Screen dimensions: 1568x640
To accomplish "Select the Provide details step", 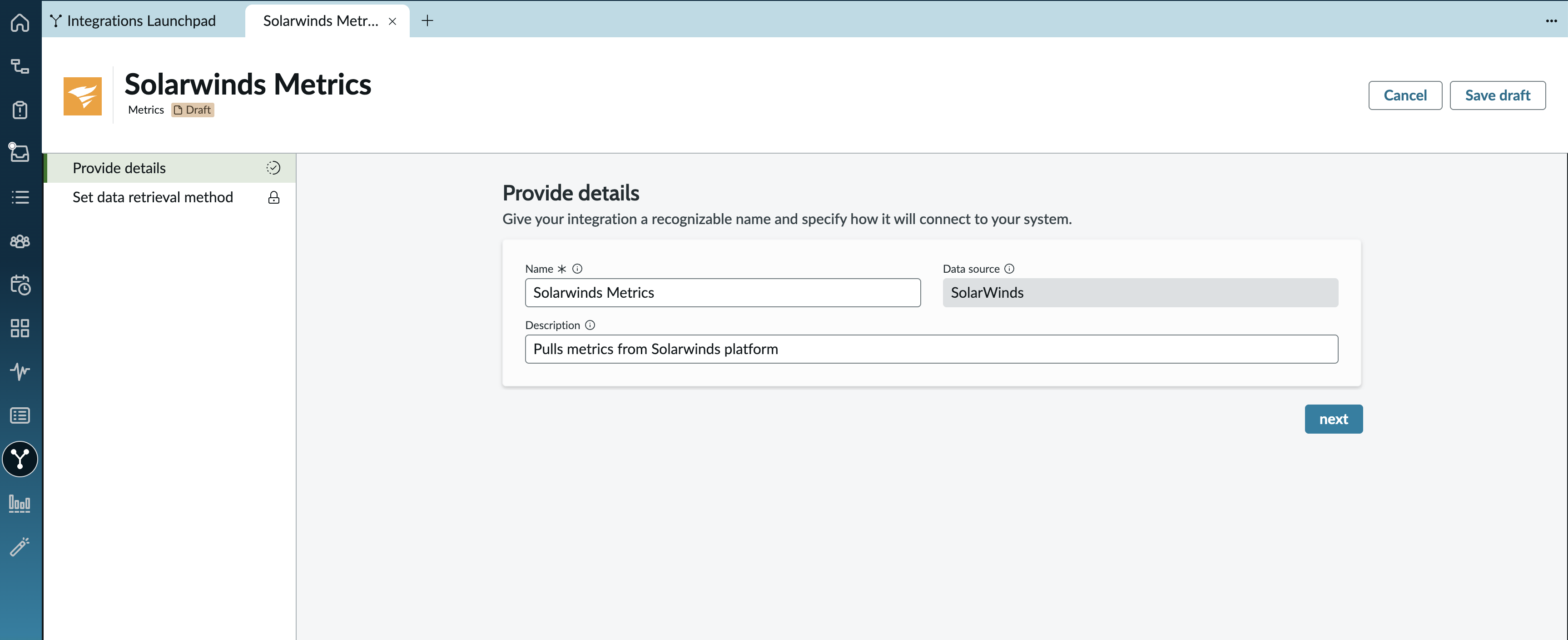I will [x=170, y=168].
